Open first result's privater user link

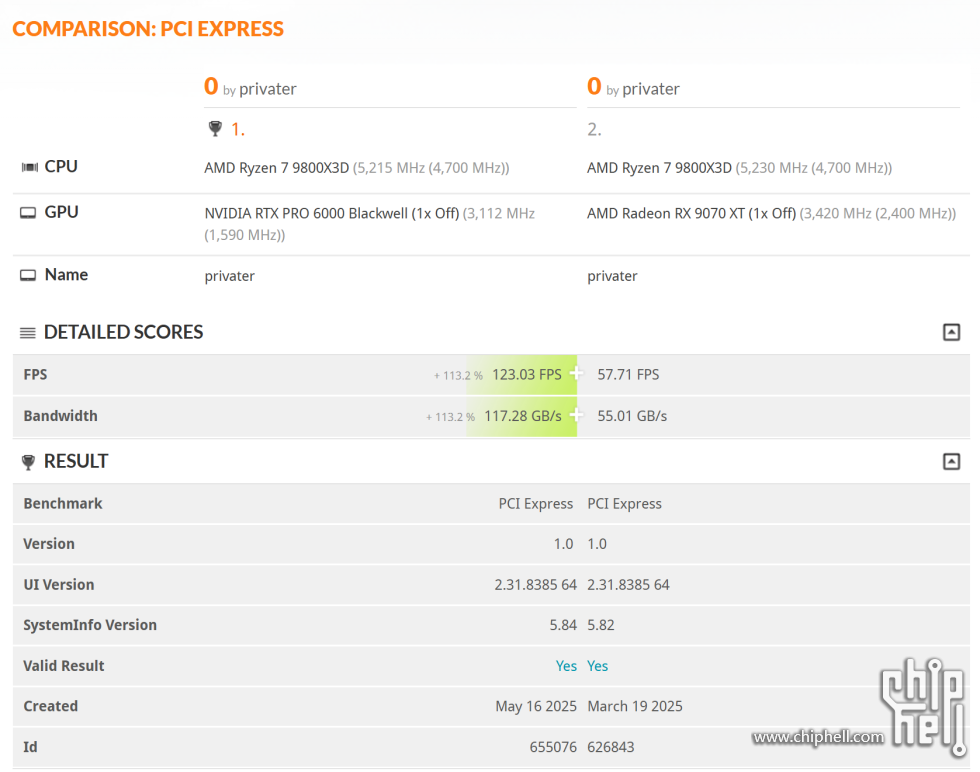[268, 89]
